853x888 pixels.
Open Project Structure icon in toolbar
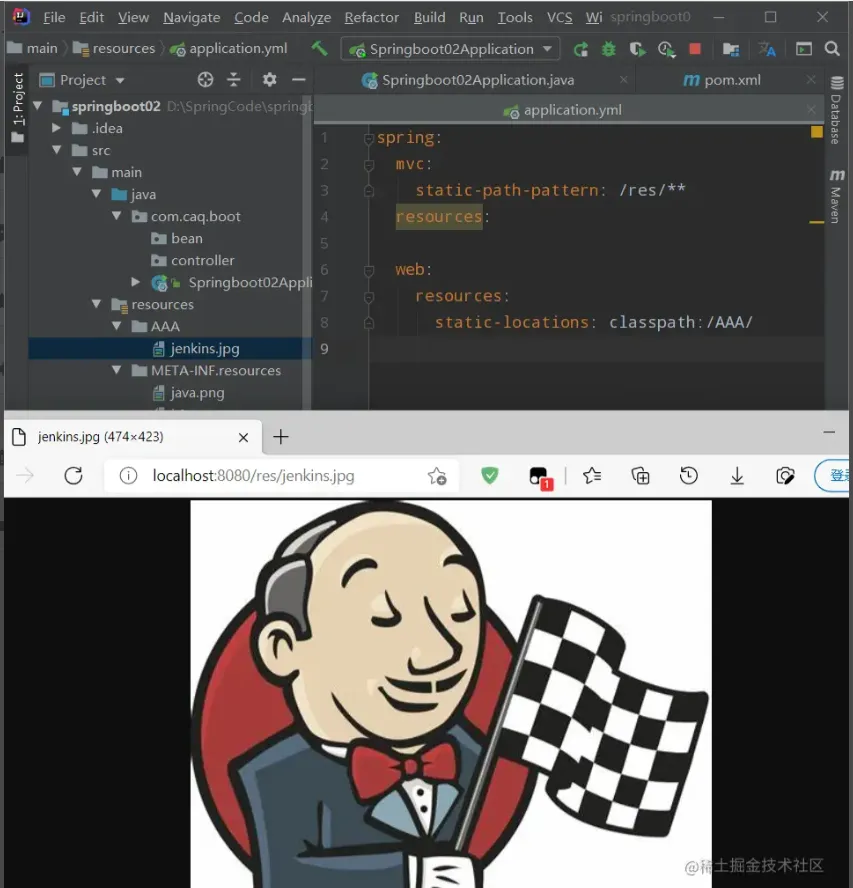(731, 49)
